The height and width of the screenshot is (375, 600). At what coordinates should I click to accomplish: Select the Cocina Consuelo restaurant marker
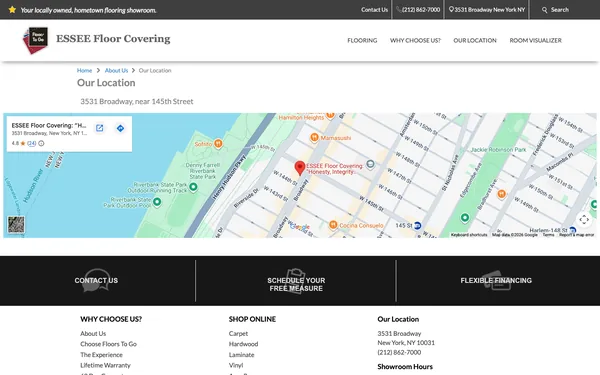coord(333,225)
